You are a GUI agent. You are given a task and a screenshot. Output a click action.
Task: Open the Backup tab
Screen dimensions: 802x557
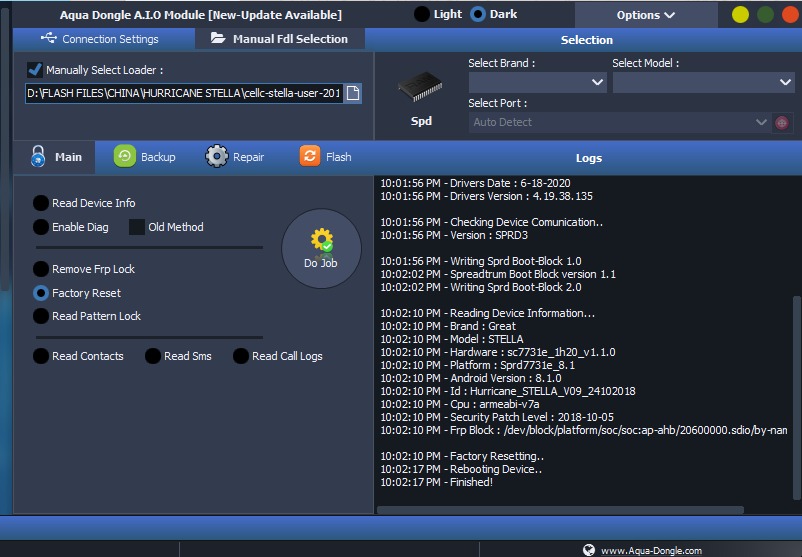(x=145, y=157)
